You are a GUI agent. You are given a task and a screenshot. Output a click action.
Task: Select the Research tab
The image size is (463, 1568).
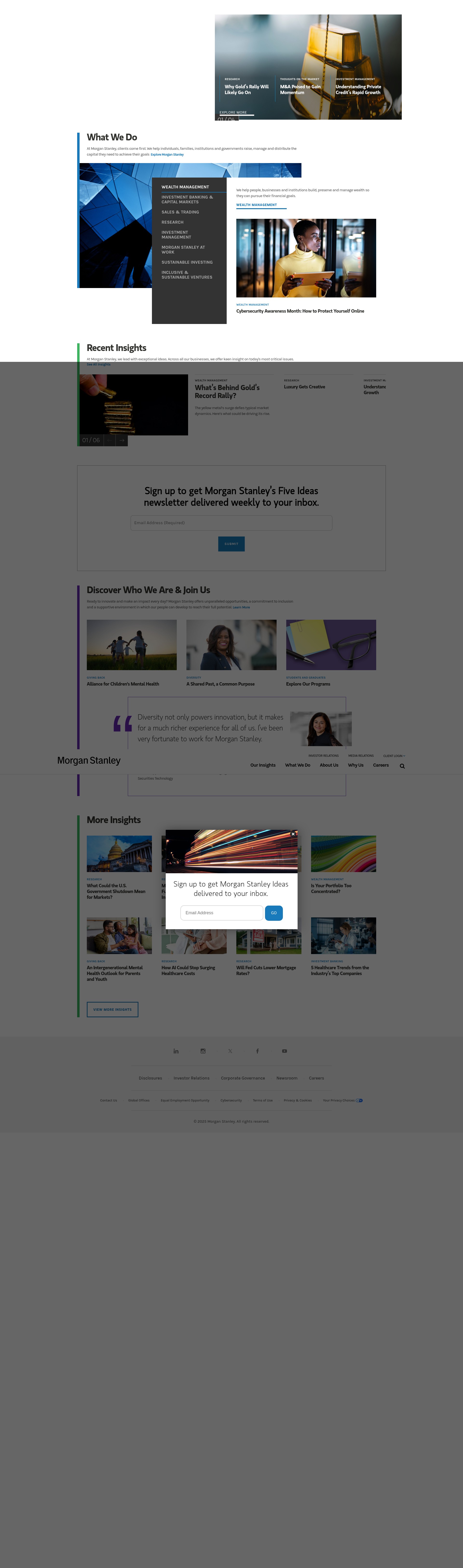(x=172, y=222)
